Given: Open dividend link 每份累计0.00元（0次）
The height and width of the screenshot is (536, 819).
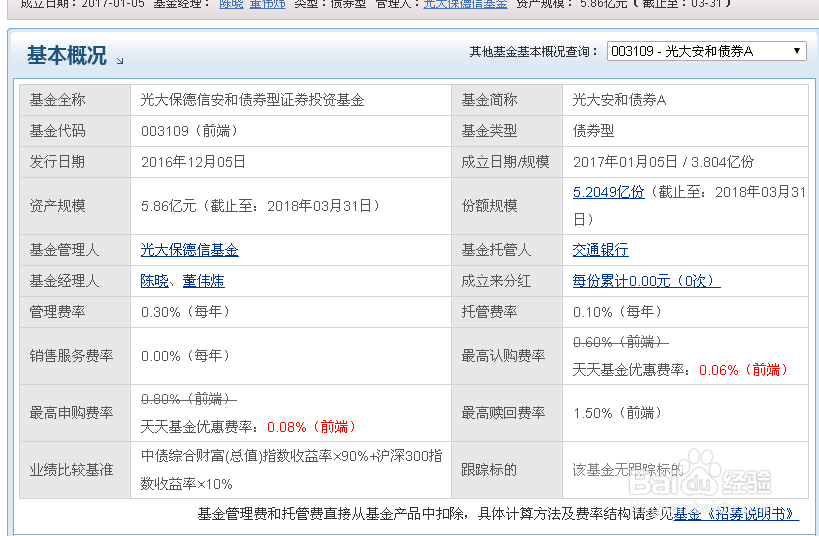Looking at the screenshot, I should (646, 281).
